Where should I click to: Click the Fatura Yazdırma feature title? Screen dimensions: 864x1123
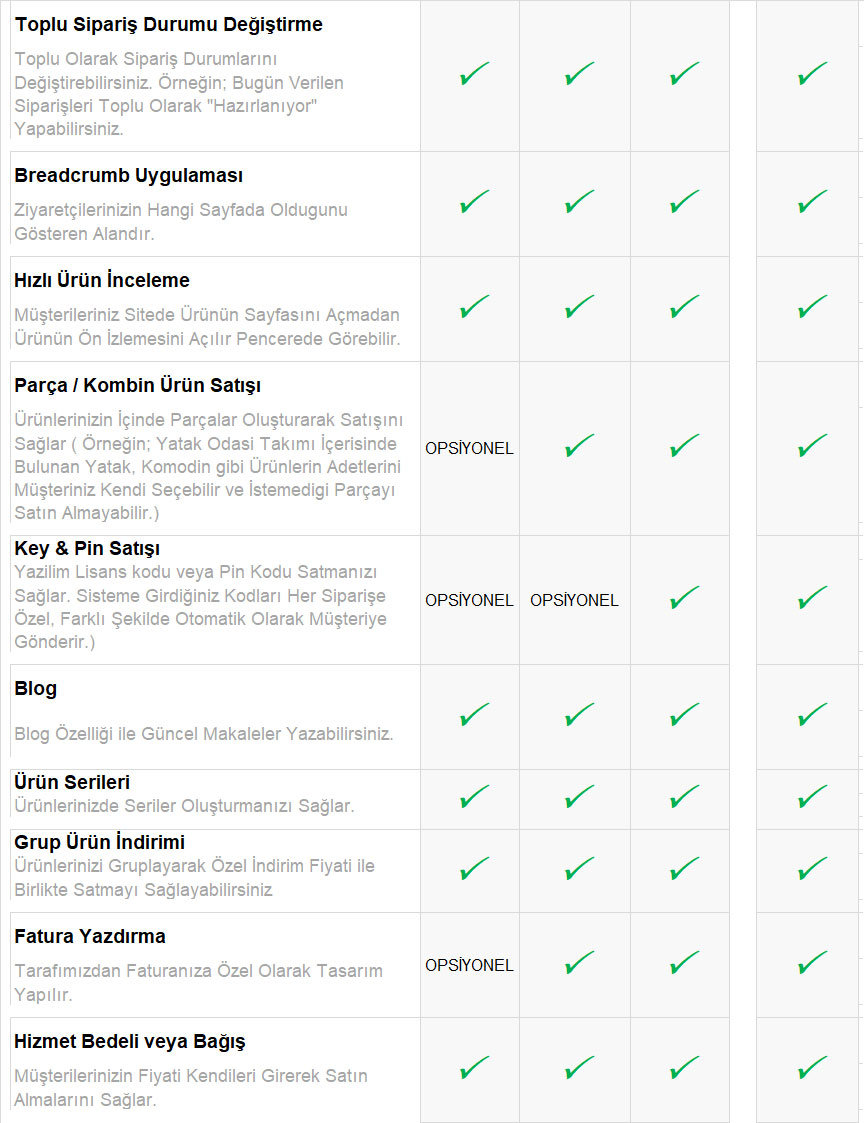tap(89, 937)
